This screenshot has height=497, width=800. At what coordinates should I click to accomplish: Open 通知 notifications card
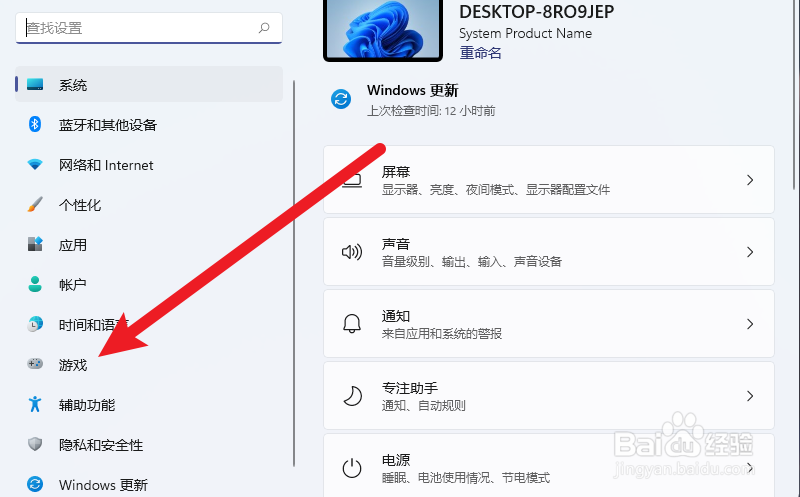pos(548,324)
